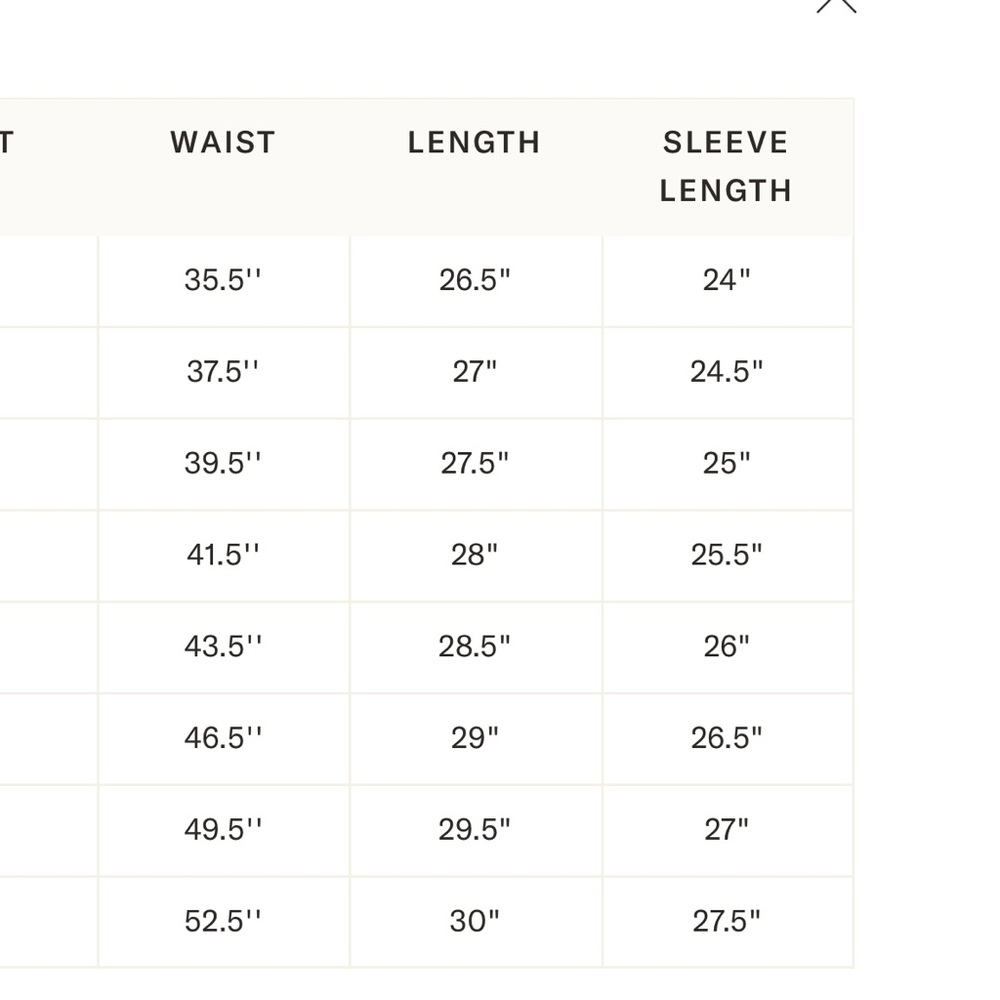Click the 25.5" sleeve length cell
This screenshot has width=1000, height=1000.
tap(726, 555)
